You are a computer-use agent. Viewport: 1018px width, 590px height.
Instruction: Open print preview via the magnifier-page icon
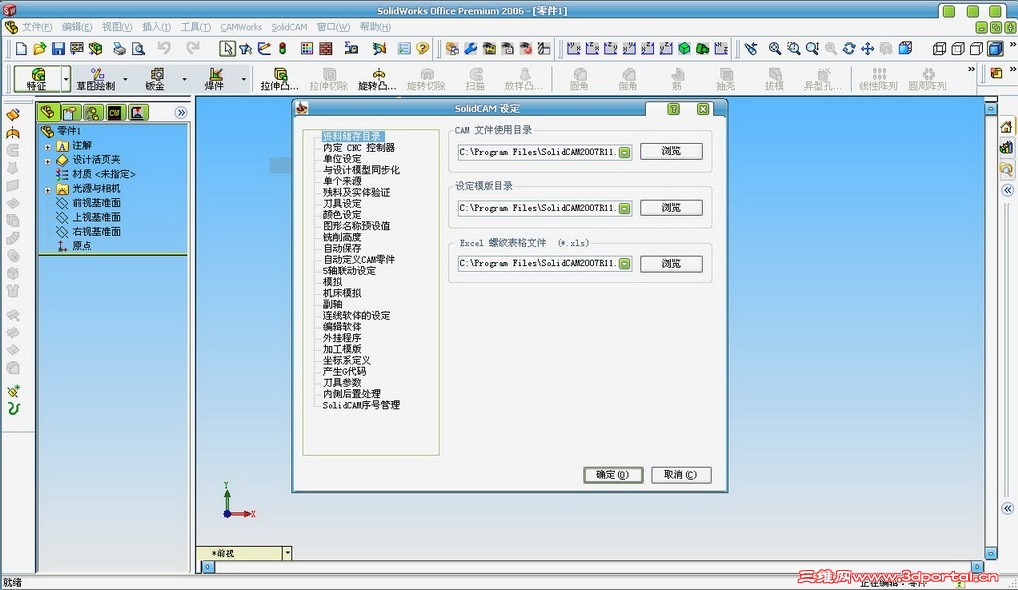138,49
